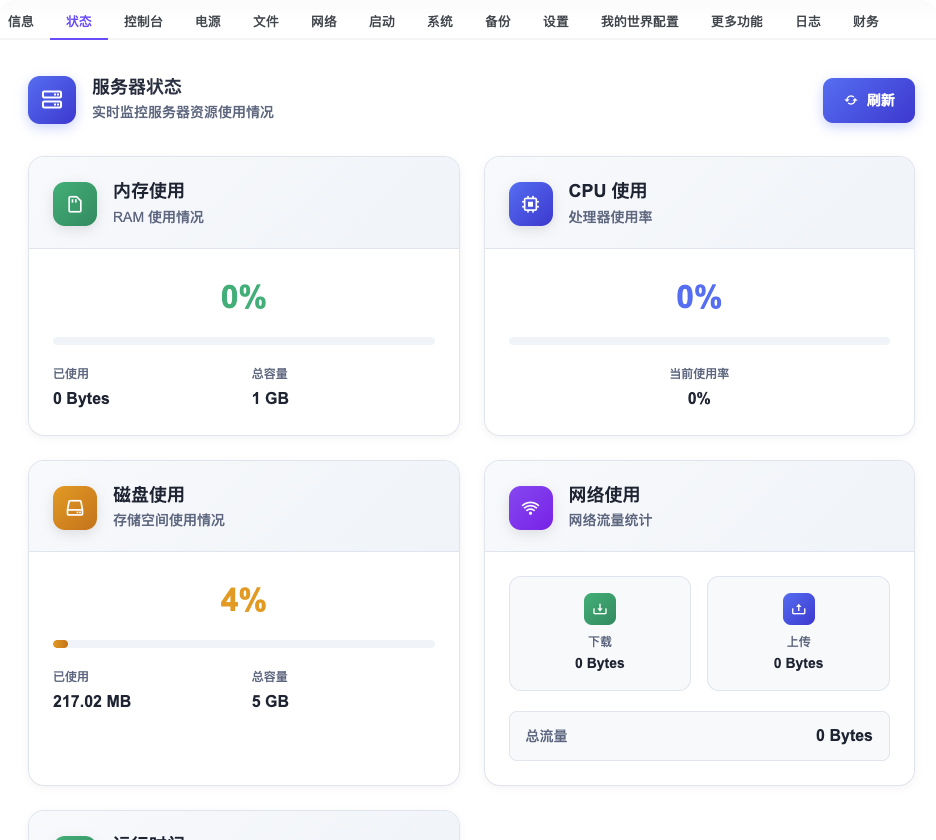Click the blue upload icon
The width and height of the screenshot is (936, 840).
[798, 609]
